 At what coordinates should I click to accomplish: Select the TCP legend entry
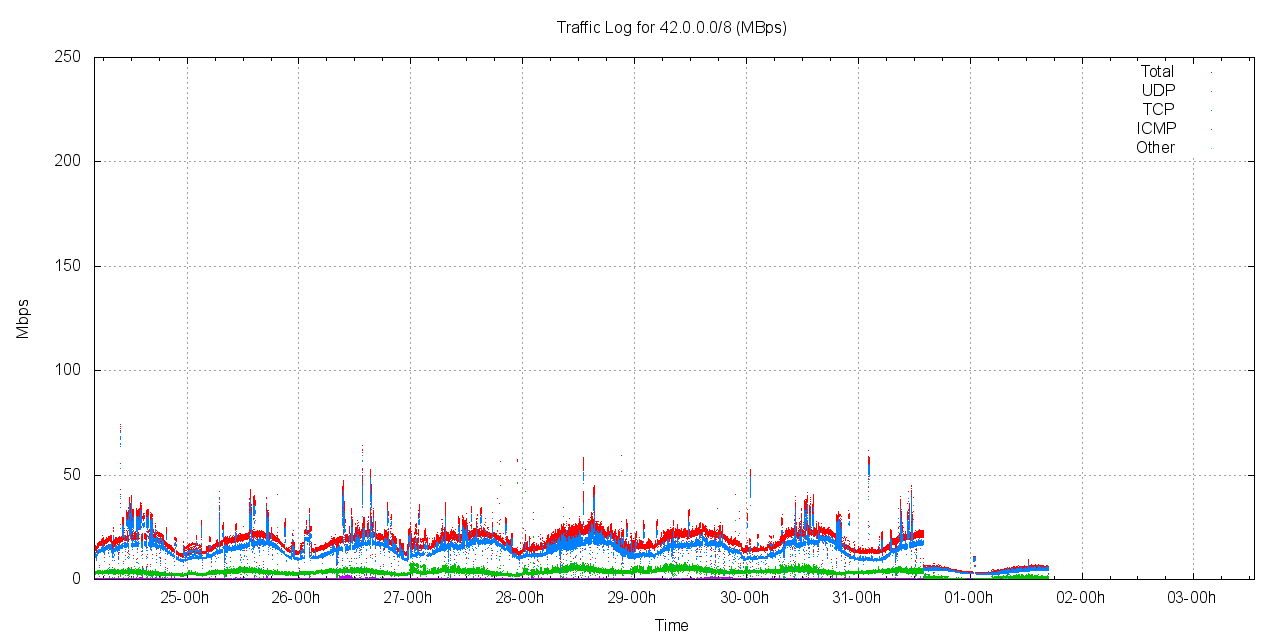[x=1158, y=110]
